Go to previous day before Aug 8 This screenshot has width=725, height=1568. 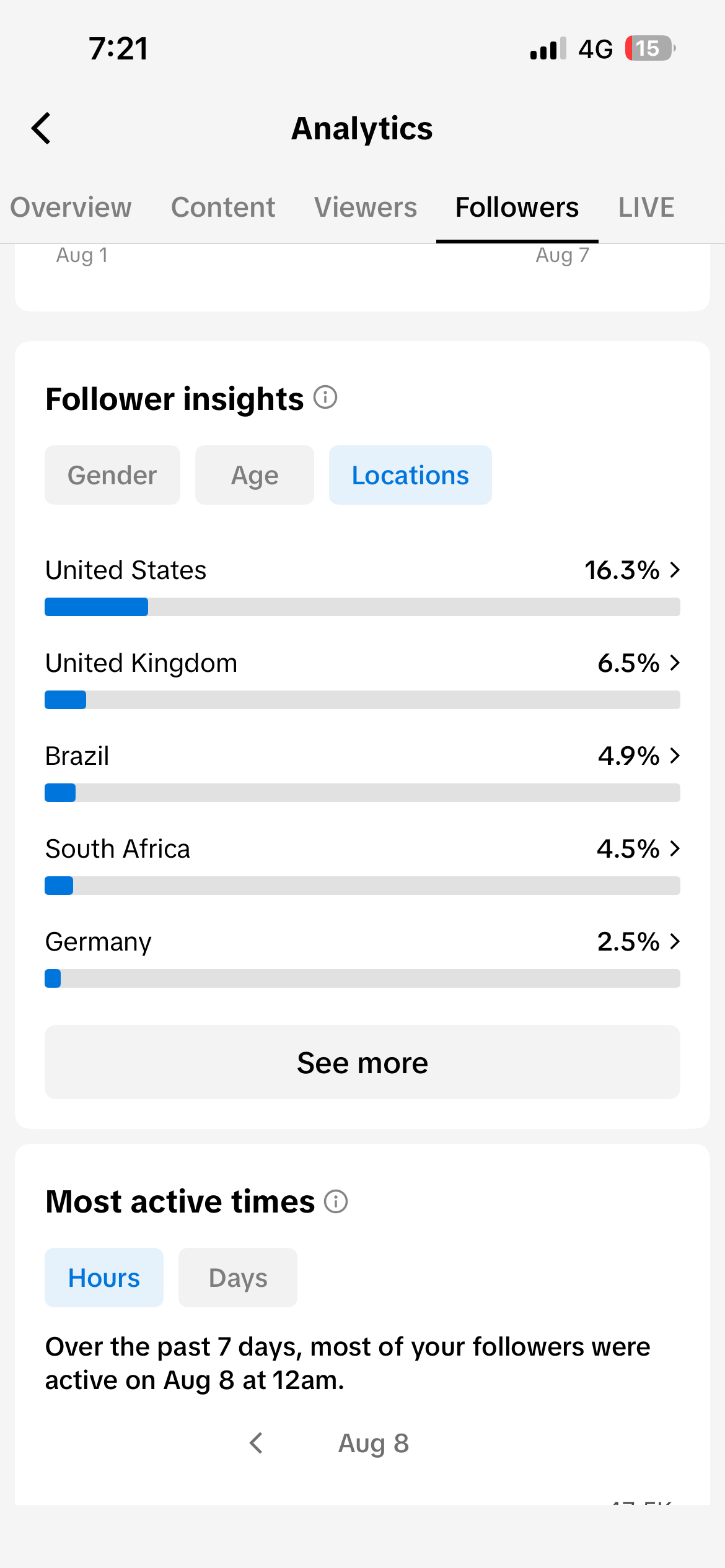(256, 1443)
